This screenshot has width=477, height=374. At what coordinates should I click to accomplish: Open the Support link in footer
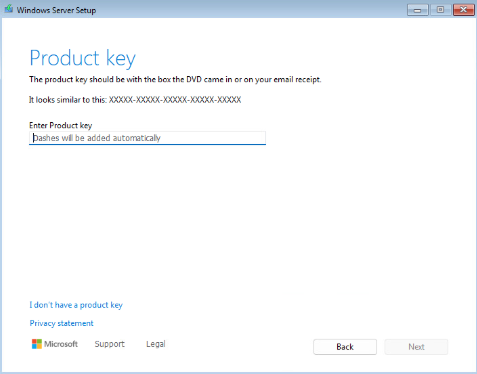point(109,344)
